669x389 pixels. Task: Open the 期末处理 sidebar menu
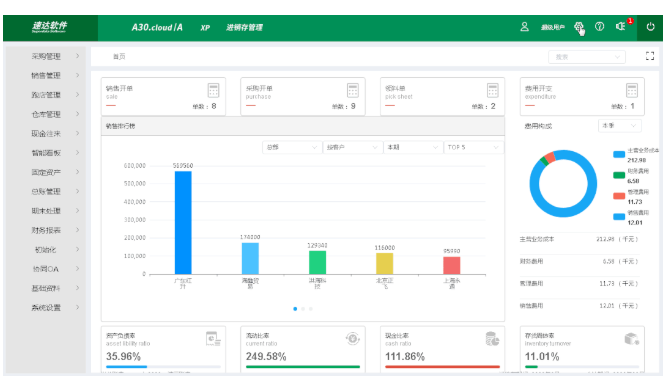46,211
